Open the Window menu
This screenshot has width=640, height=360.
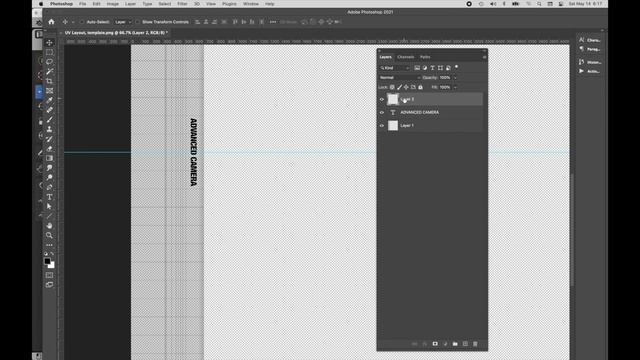251,4
